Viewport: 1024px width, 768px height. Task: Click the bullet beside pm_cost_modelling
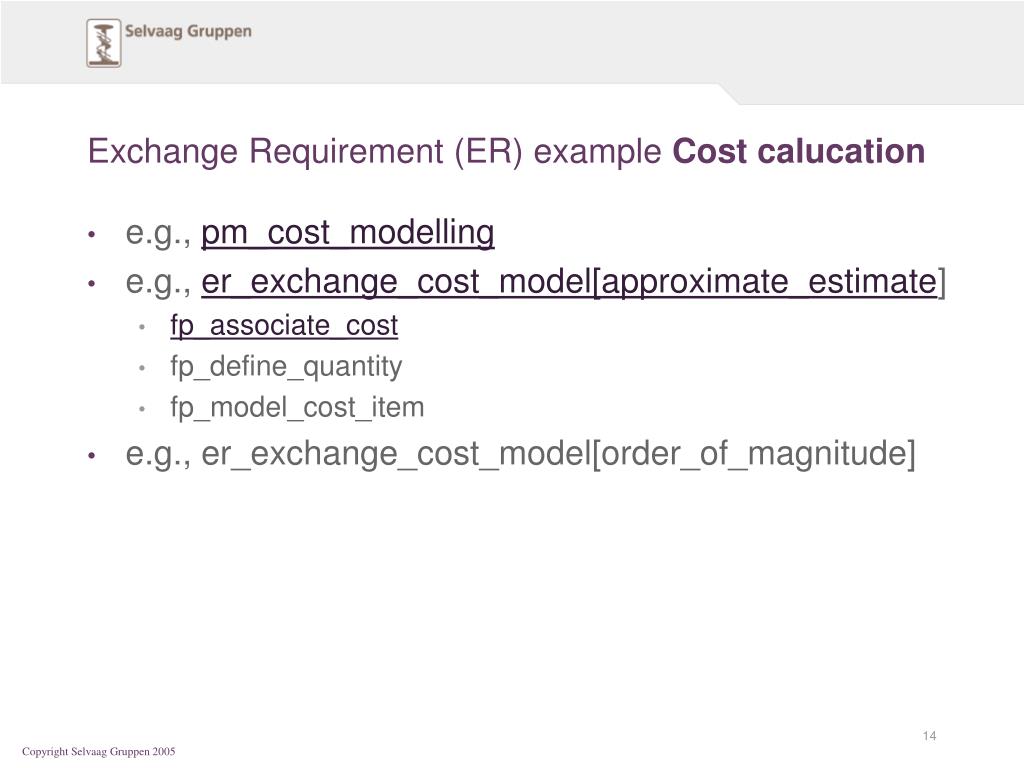pyautogui.click(x=92, y=234)
